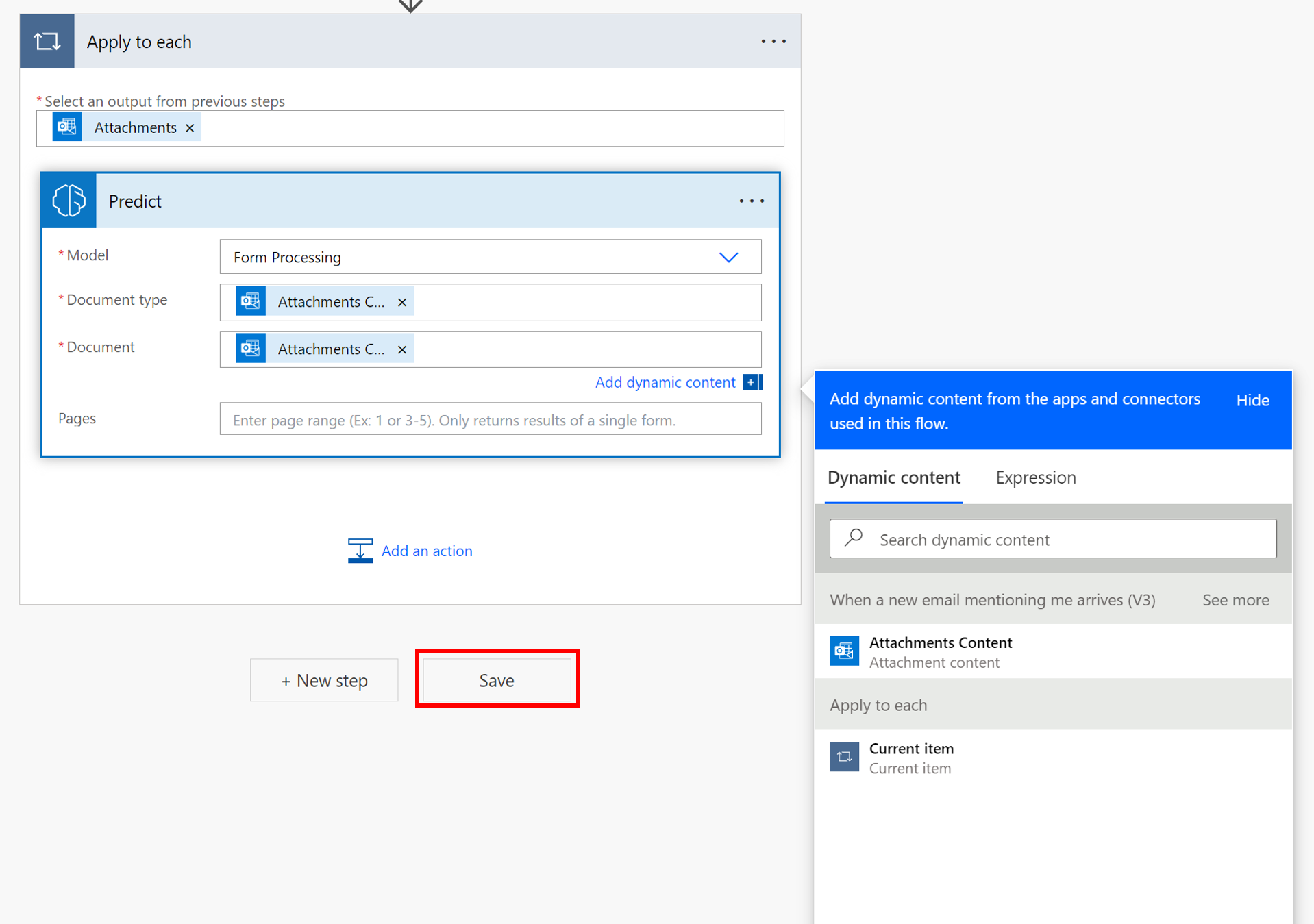The width and height of the screenshot is (1314, 924).
Task: Click the Add dynamic content link
Action: pos(665,382)
